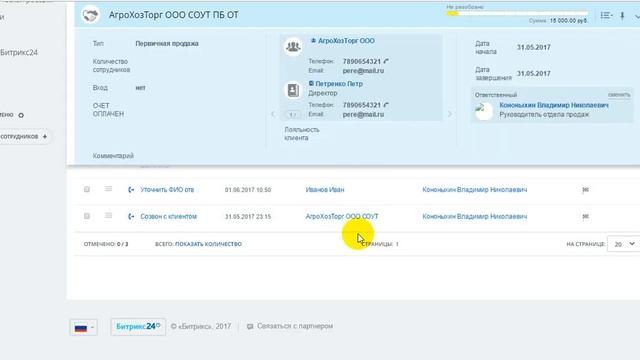Click the chat icon near Связаться с партнером
Image resolution: width=640 pixels, height=360 pixels.
click(250, 327)
